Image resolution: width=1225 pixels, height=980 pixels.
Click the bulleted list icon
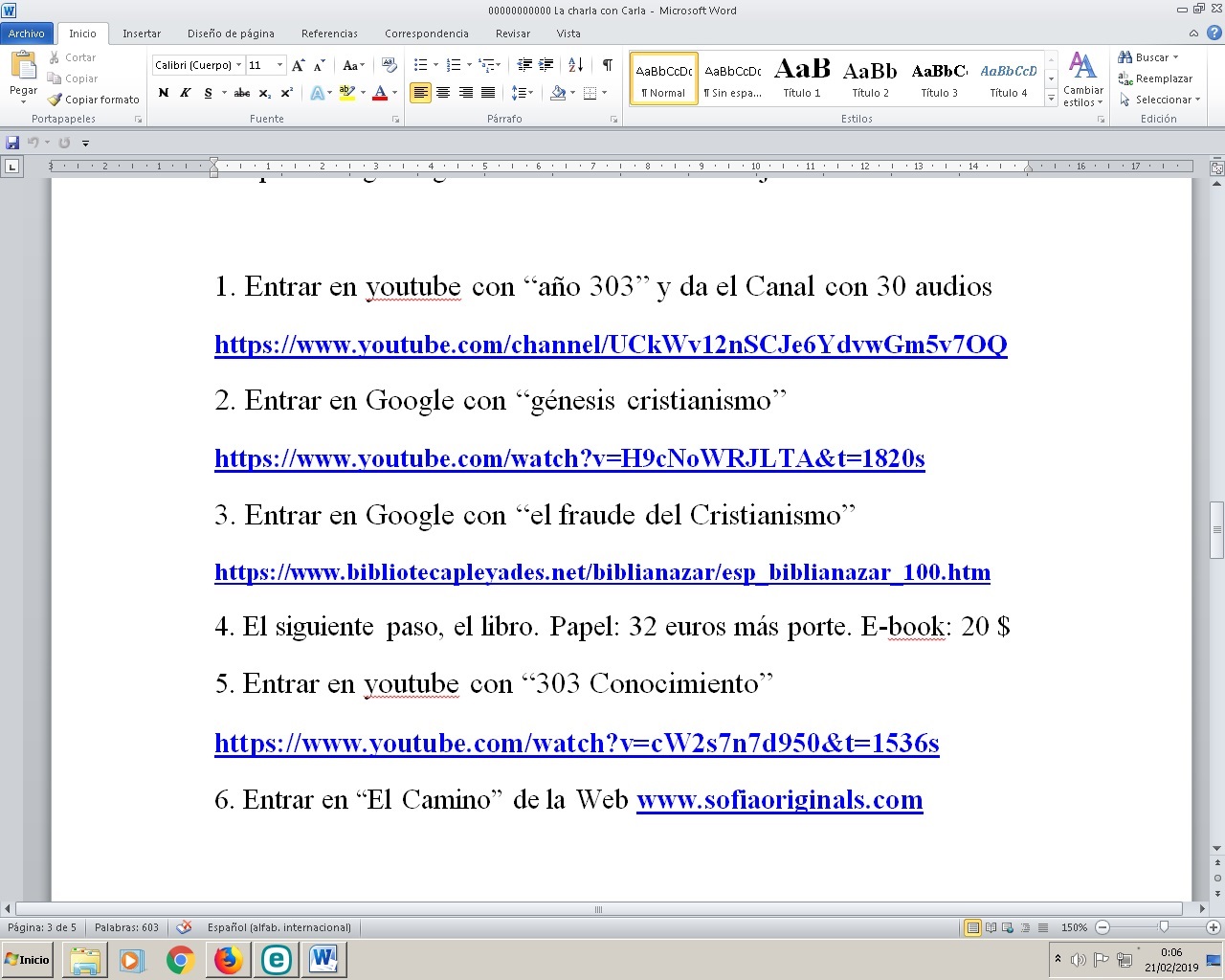click(420, 65)
